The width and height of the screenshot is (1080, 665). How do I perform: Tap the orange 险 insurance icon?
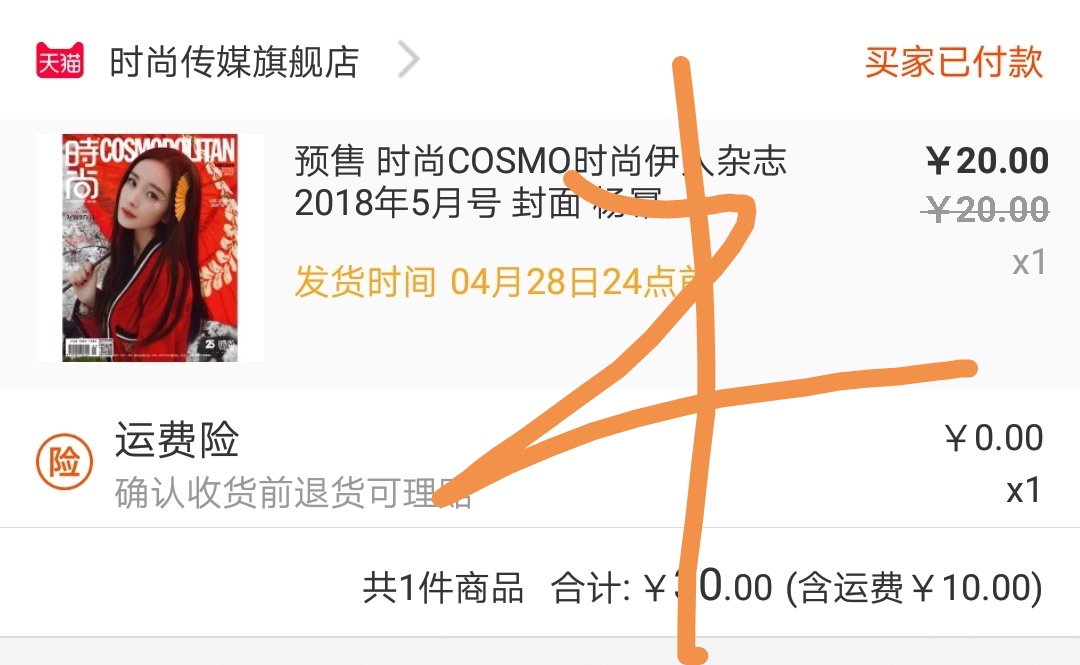point(64,461)
